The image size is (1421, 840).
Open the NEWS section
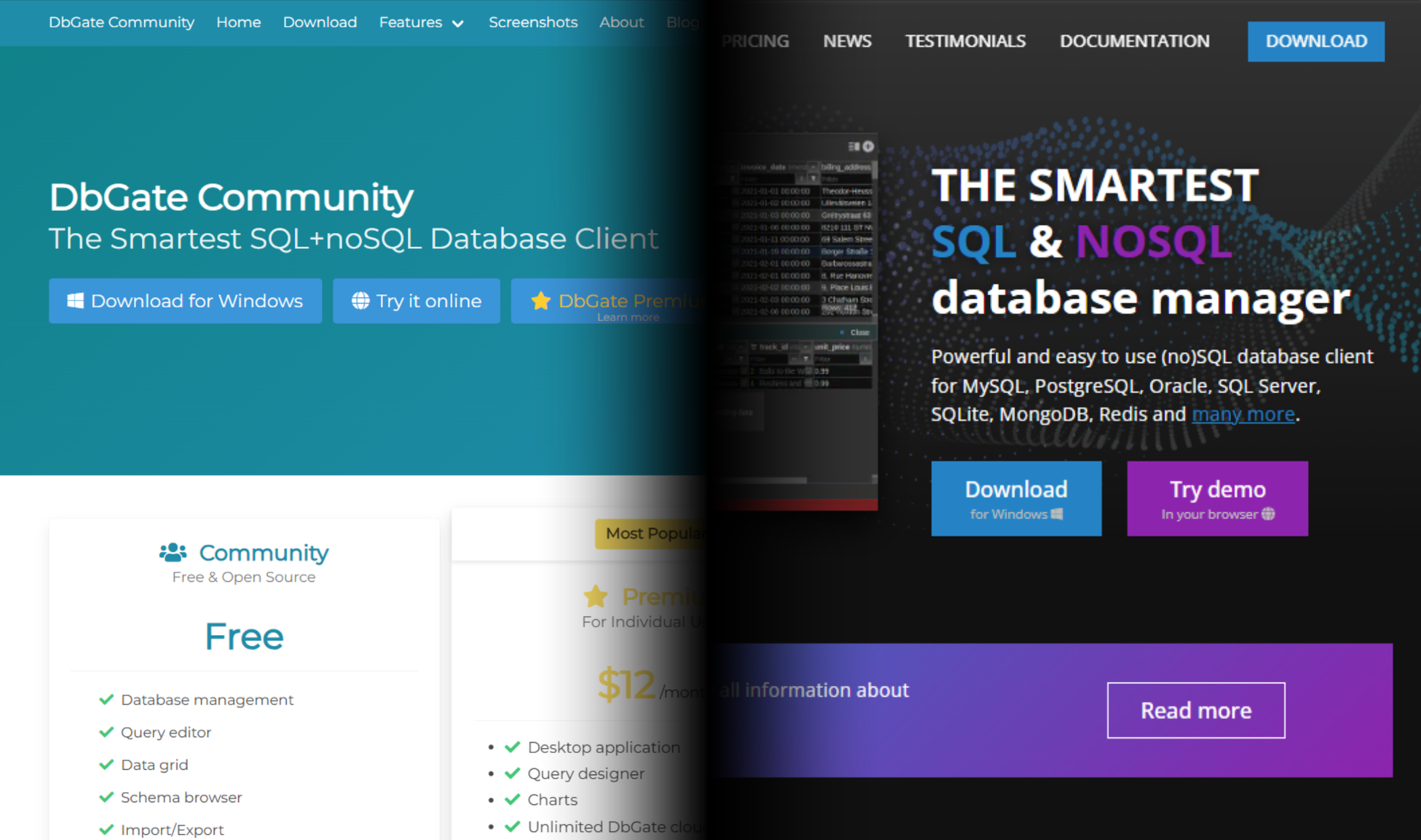847,41
